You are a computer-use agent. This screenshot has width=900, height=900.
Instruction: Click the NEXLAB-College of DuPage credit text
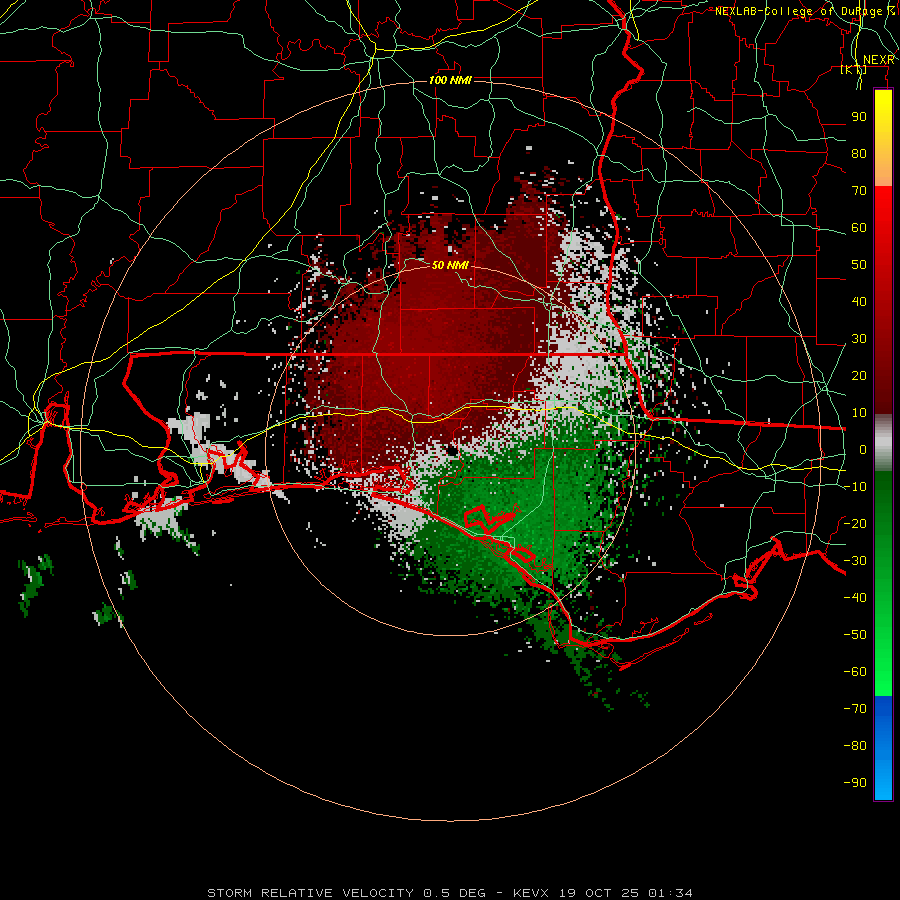click(805, 11)
